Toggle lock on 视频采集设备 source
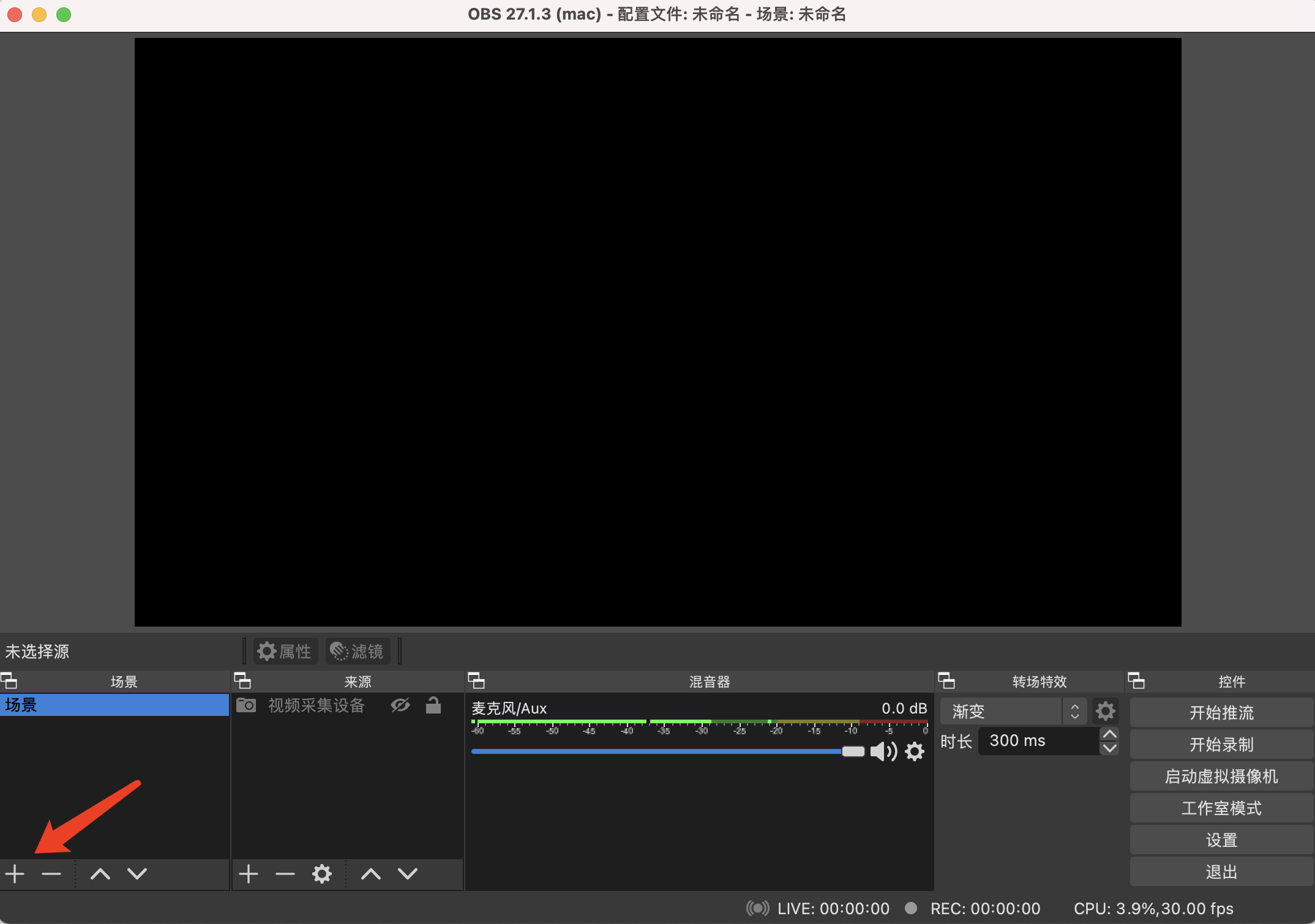This screenshot has height=924, width=1315. pos(433,705)
